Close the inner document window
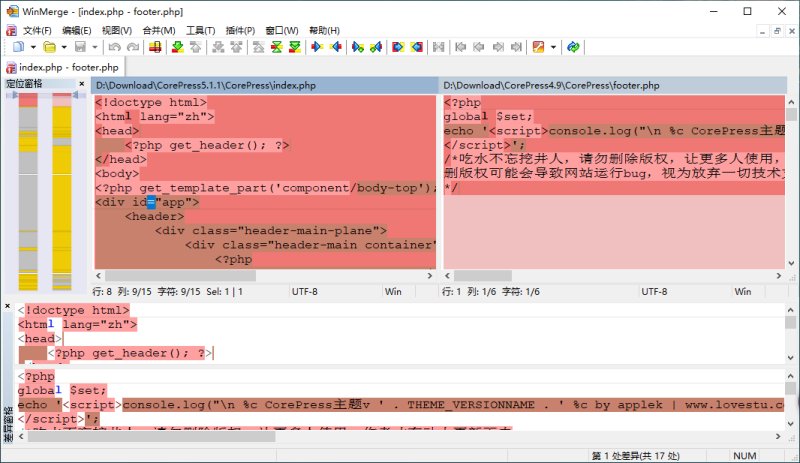Screen dimensions: 800x463 [792, 31]
